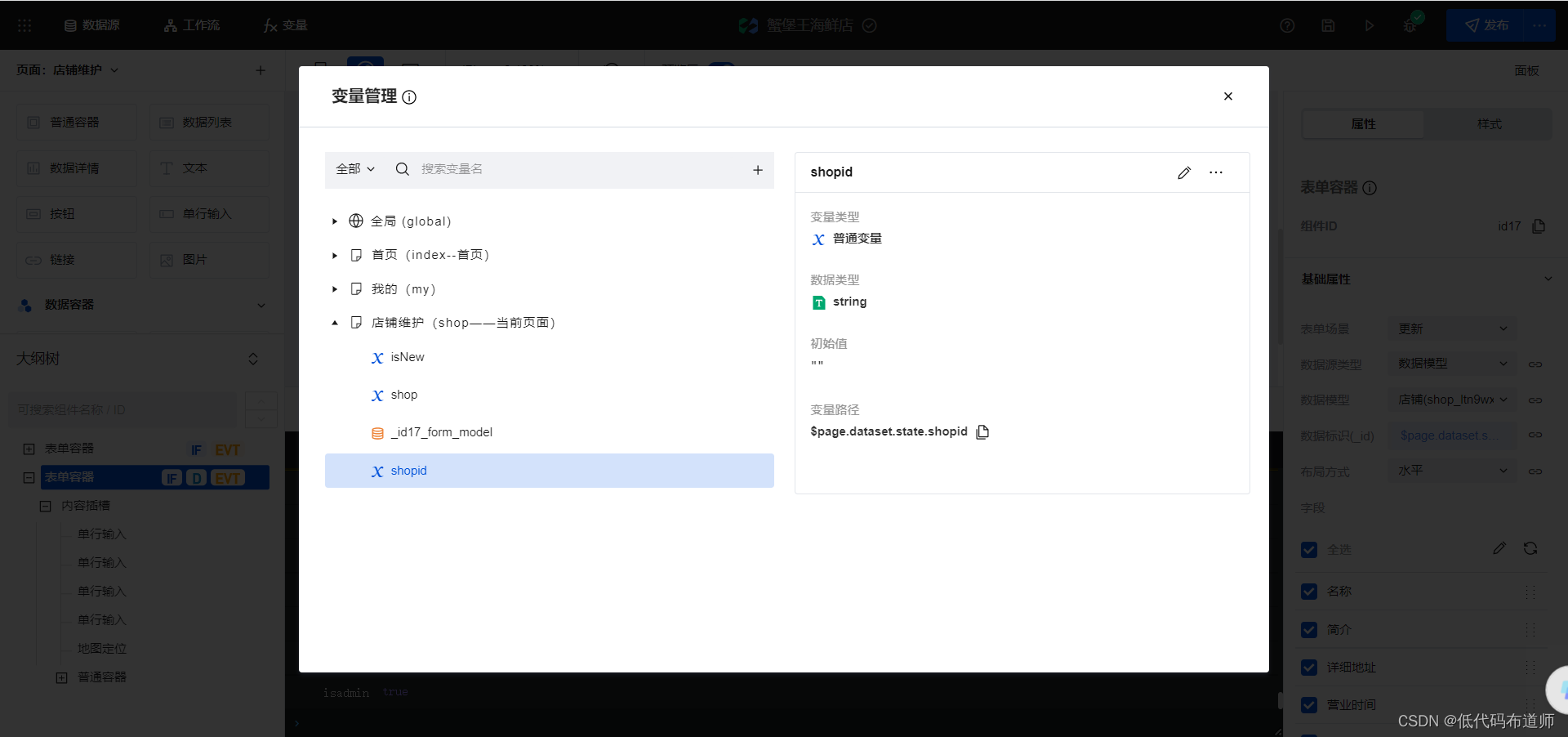This screenshot has height=737, width=1568.
Task: Collapse the 基础属性 section
Action: pyautogui.click(x=1548, y=279)
